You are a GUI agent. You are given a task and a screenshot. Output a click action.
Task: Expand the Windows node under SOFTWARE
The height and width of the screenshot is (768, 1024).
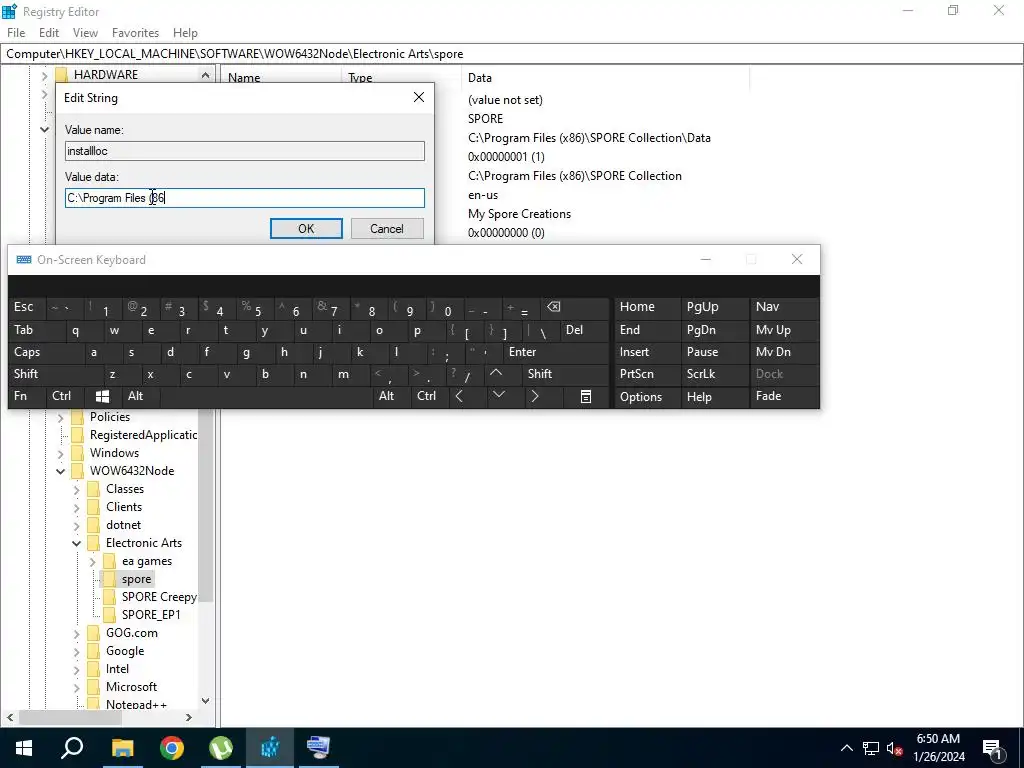click(60, 453)
